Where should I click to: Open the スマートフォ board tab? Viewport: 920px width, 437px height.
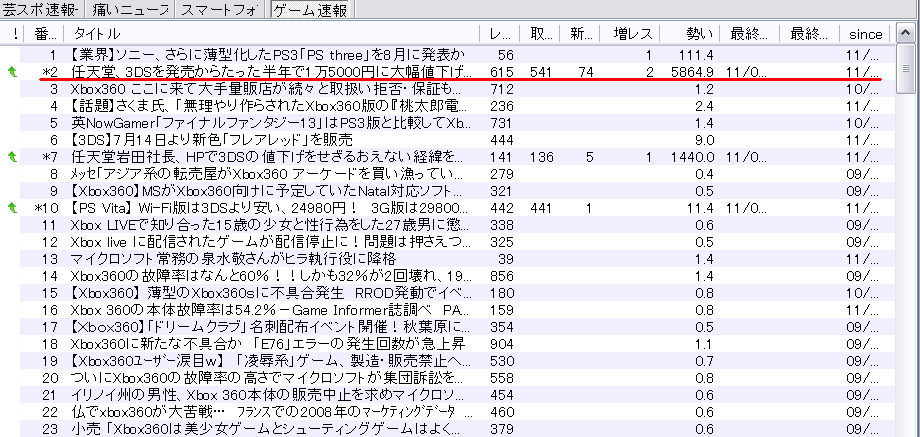click(x=221, y=9)
